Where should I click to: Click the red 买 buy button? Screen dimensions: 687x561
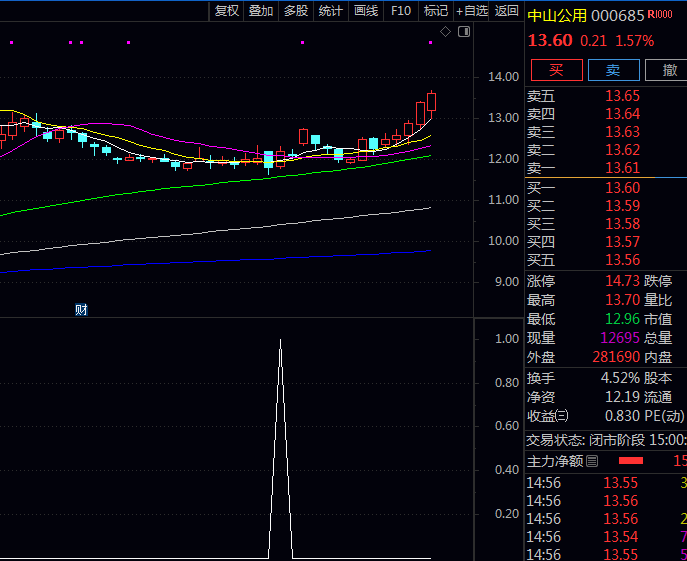coord(556,70)
